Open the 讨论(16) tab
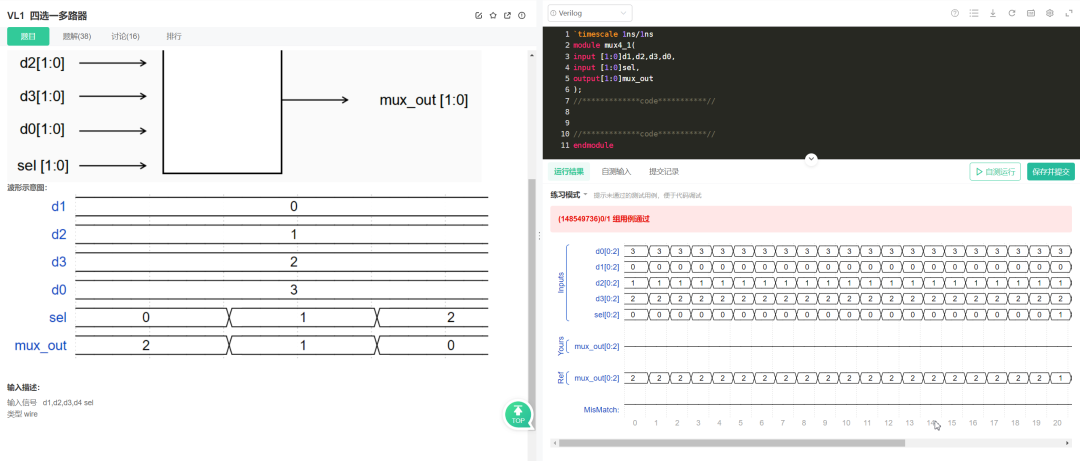The image size is (1080, 461). 125,37
